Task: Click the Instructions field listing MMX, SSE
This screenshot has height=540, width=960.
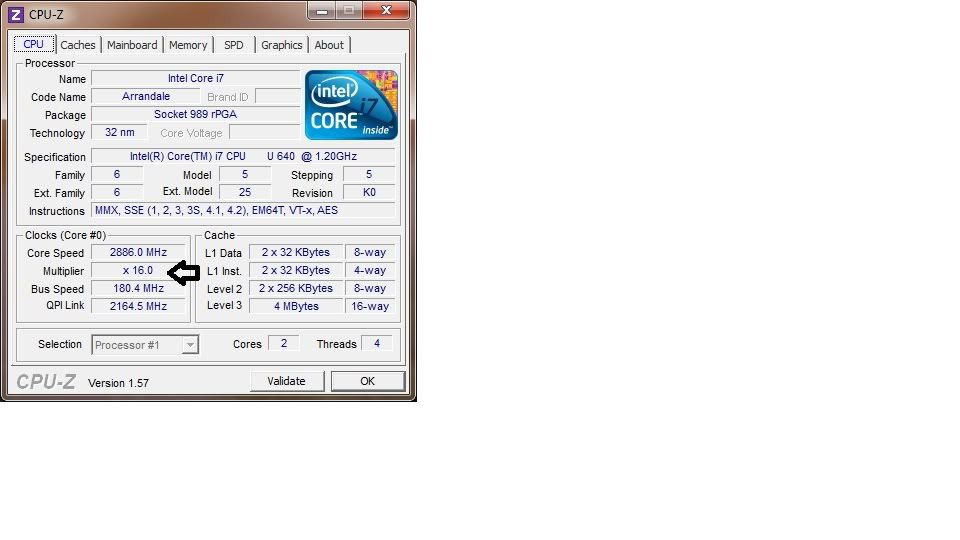Action: point(243,210)
